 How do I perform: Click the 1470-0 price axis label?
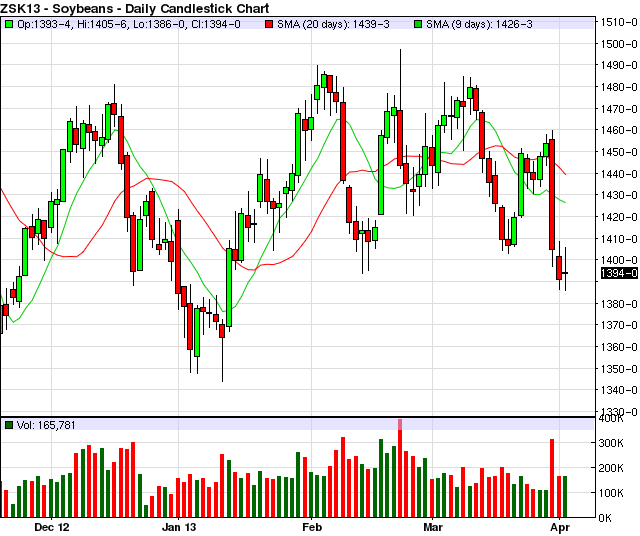point(619,109)
